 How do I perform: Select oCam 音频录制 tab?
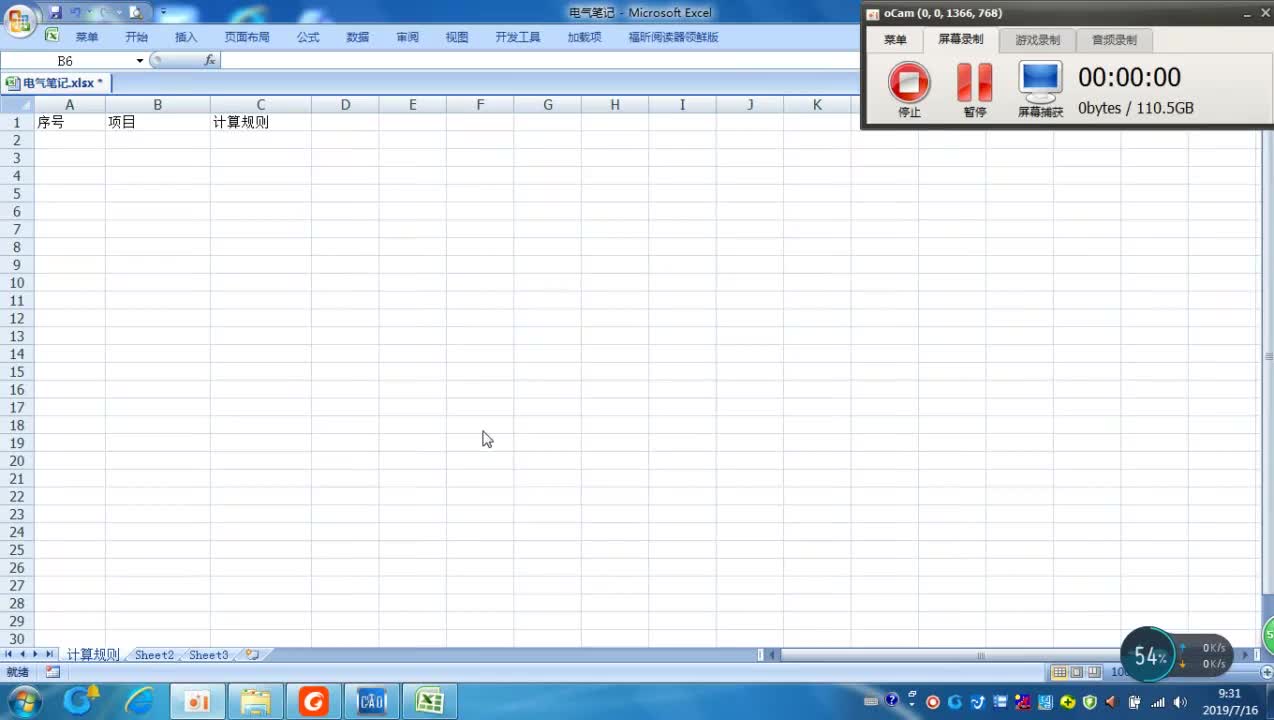click(1114, 40)
